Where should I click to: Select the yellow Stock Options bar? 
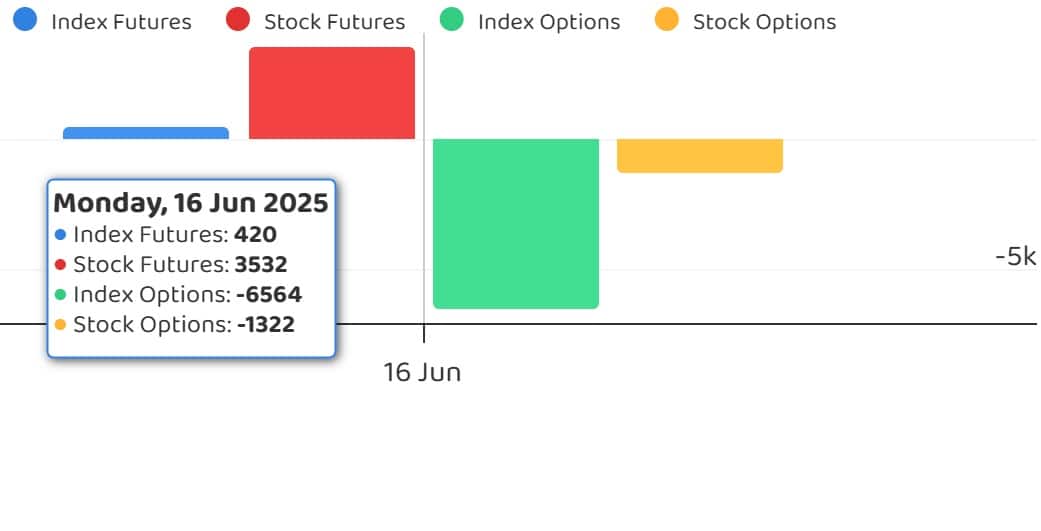(700, 156)
